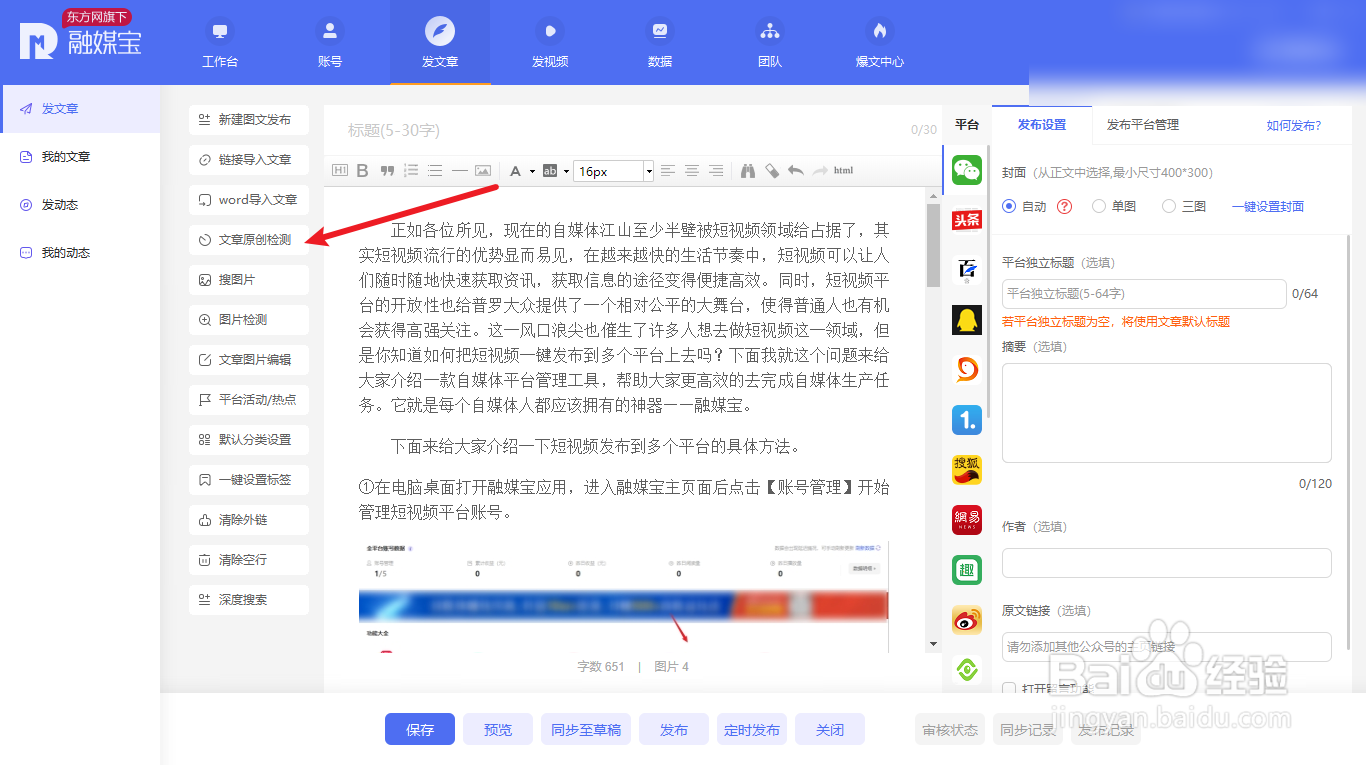Redo the last undone edit
Image resolution: width=1366 pixels, height=765 pixels.
[819, 171]
